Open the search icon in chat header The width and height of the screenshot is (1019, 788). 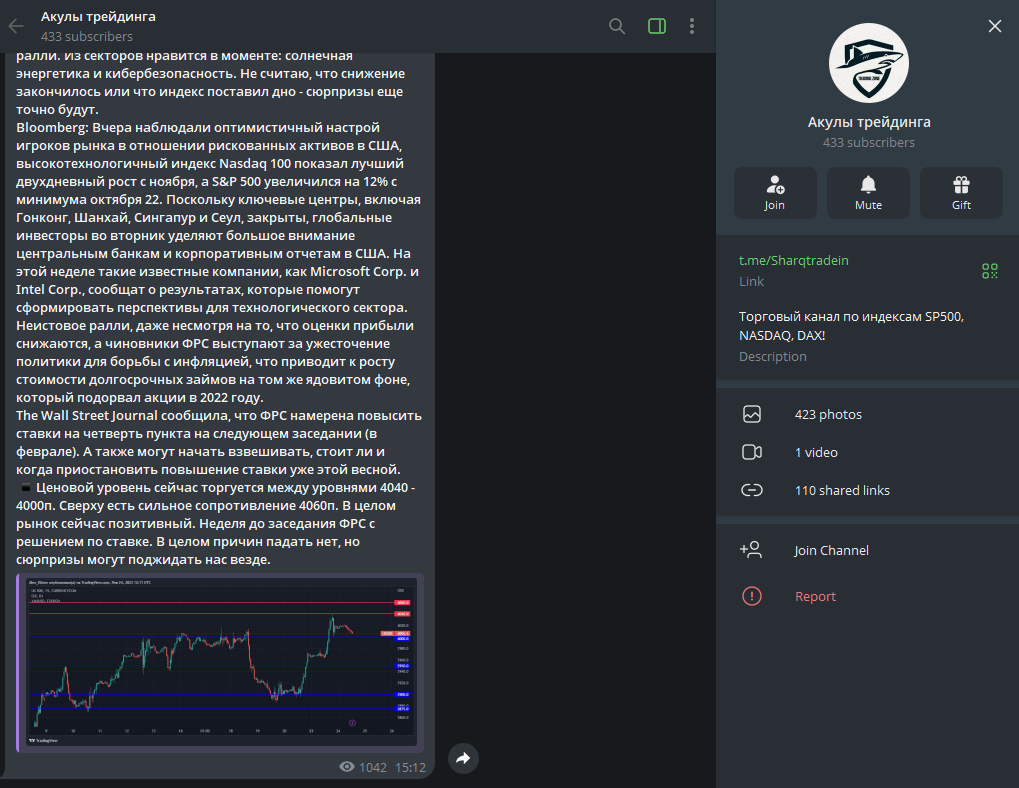pos(617,26)
